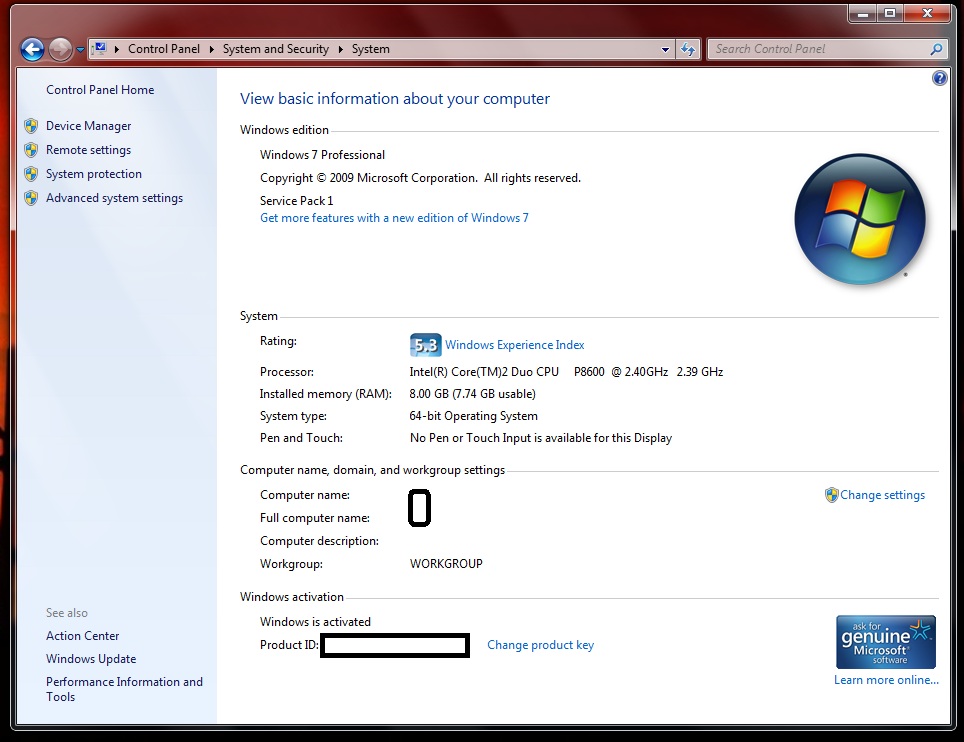The width and height of the screenshot is (964, 742).
Task: Click the shield icon beside System protection
Action: 31,174
